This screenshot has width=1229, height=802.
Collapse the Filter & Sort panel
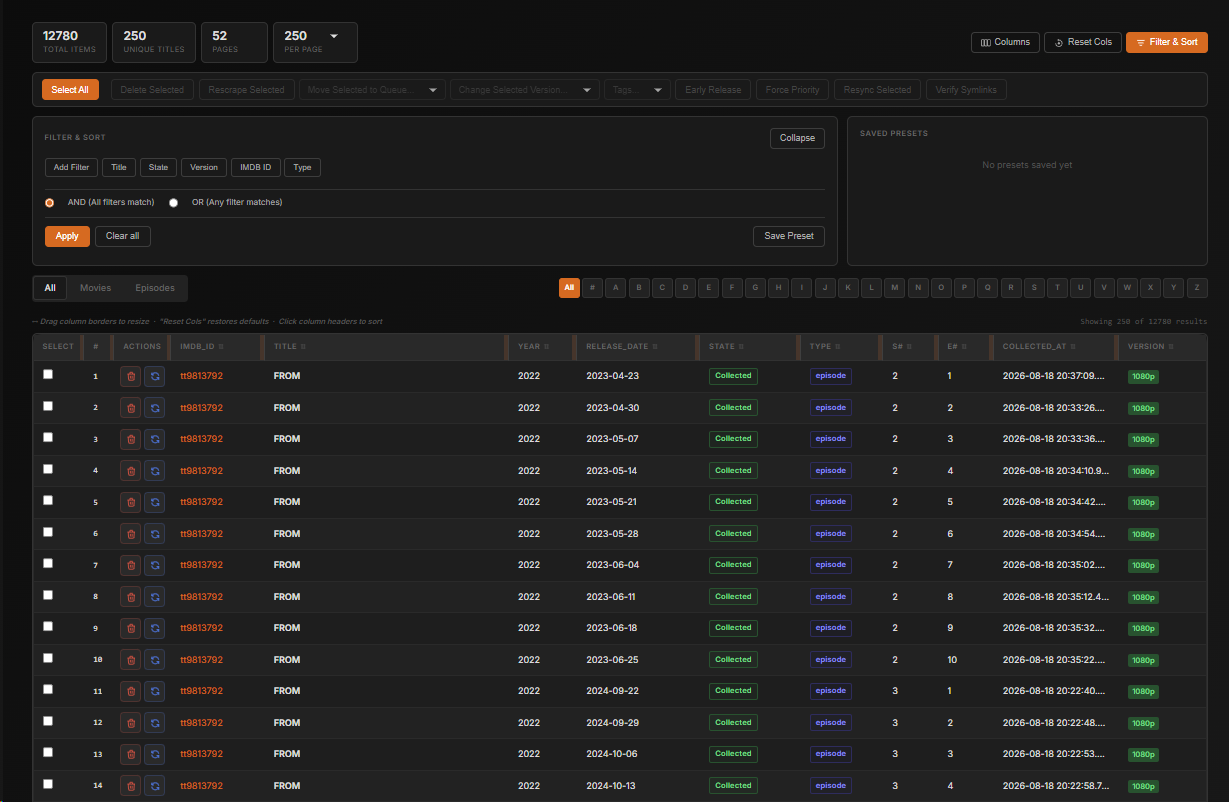797,138
